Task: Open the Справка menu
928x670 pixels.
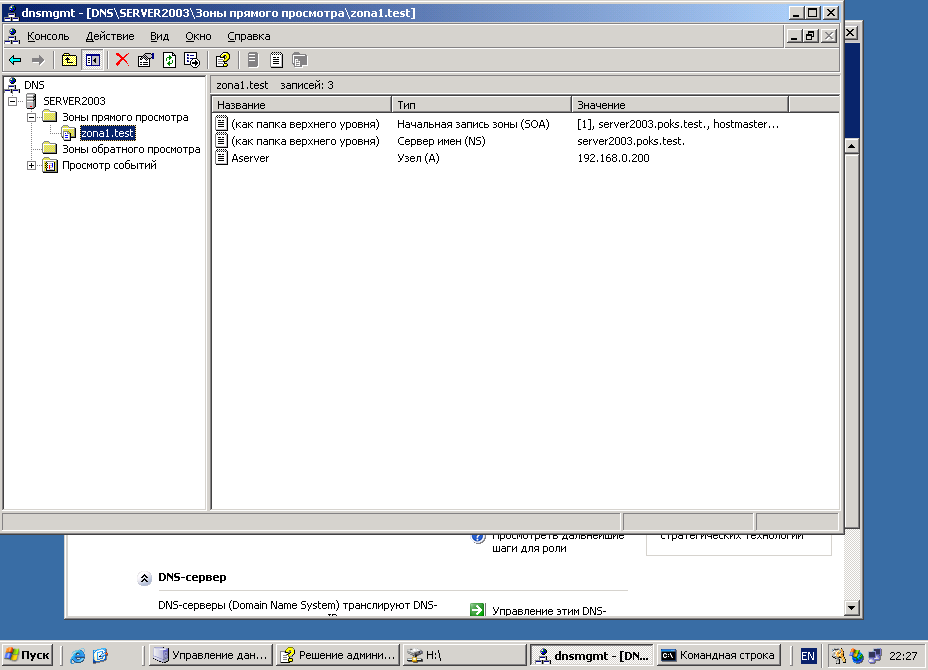Action: coord(249,36)
